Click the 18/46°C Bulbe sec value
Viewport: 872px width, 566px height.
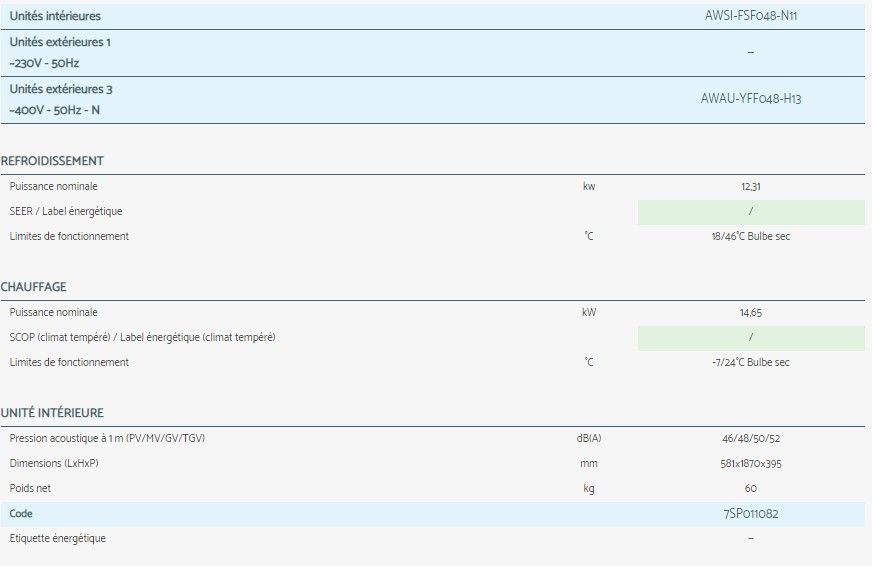pos(750,237)
